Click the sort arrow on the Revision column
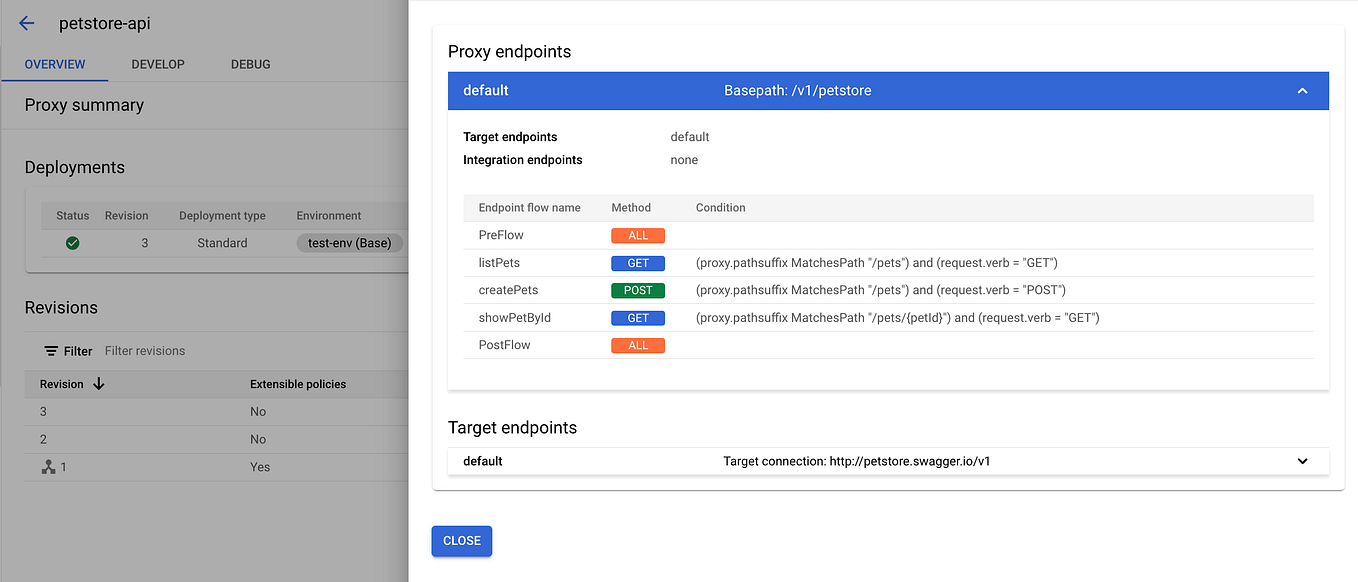This screenshot has height=582, width=1358. [96, 384]
